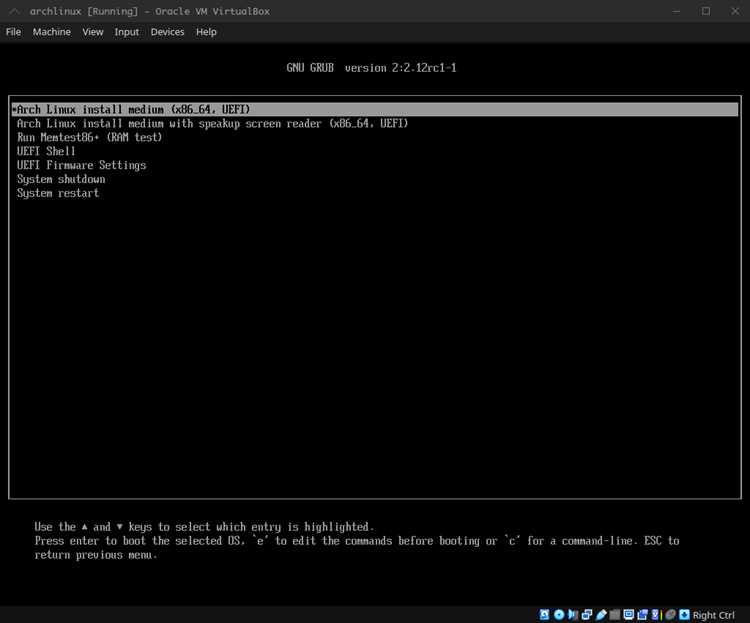Screen dimensions: 750x623
Task: Open the USB devices indicator icon
Action: pos(601,614)
